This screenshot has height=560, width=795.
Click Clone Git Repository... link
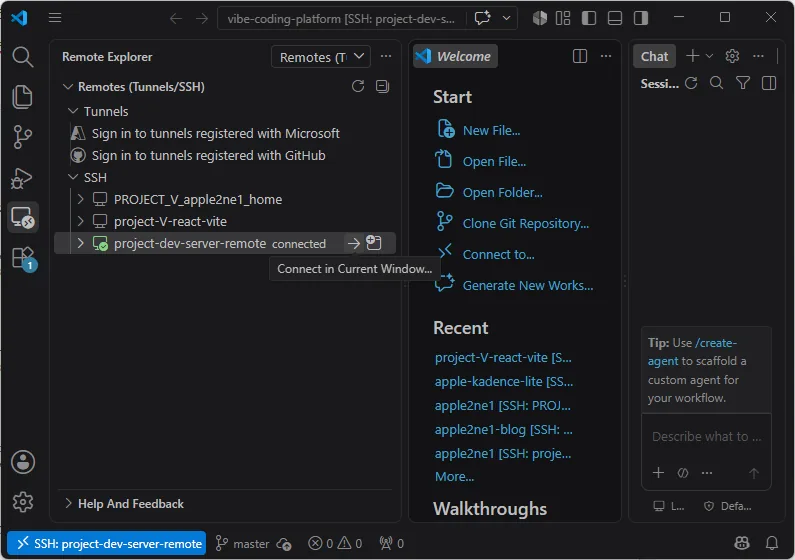tap(525, 223)
